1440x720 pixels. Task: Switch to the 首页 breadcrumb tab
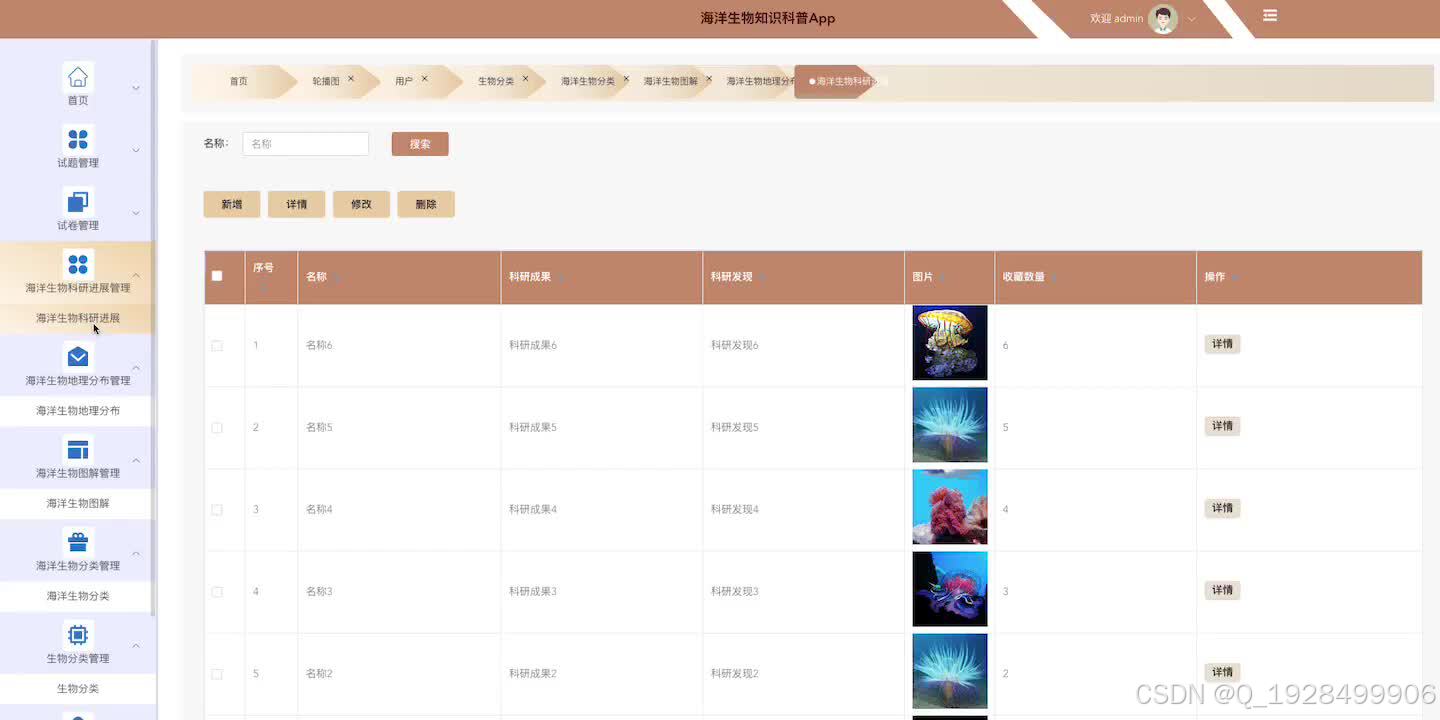click(238, 82)
